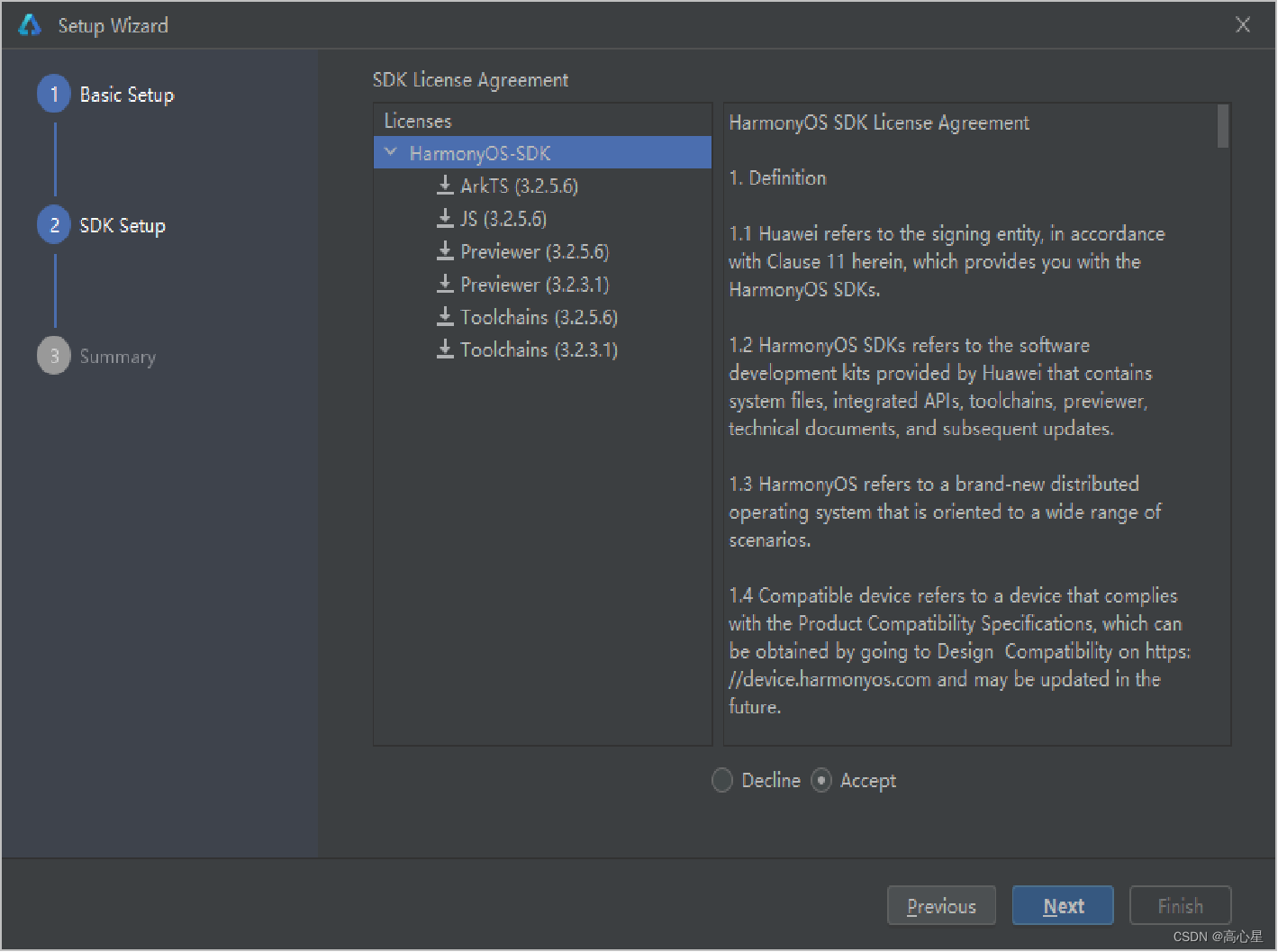The width and height of the screenshot is (1278, 952).
Task: Click the DevEco Studio logo in title bar
Action: tap(30, 25)
